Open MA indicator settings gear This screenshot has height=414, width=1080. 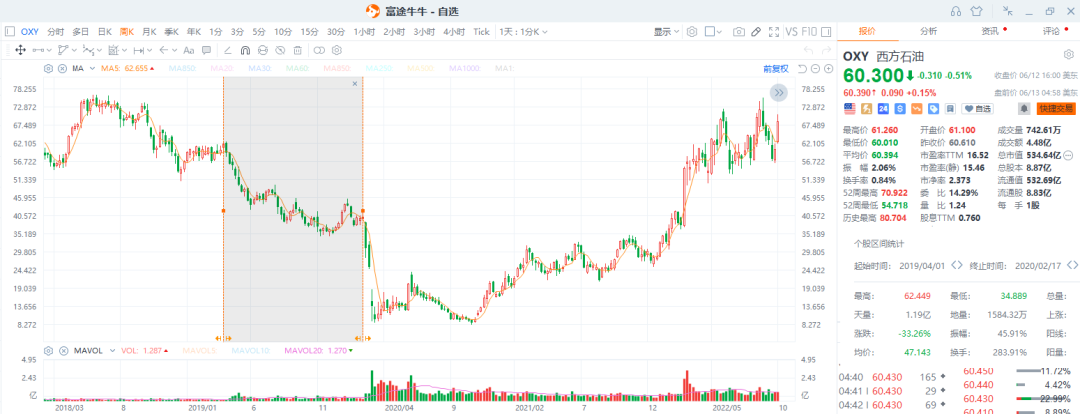(48, 68)
